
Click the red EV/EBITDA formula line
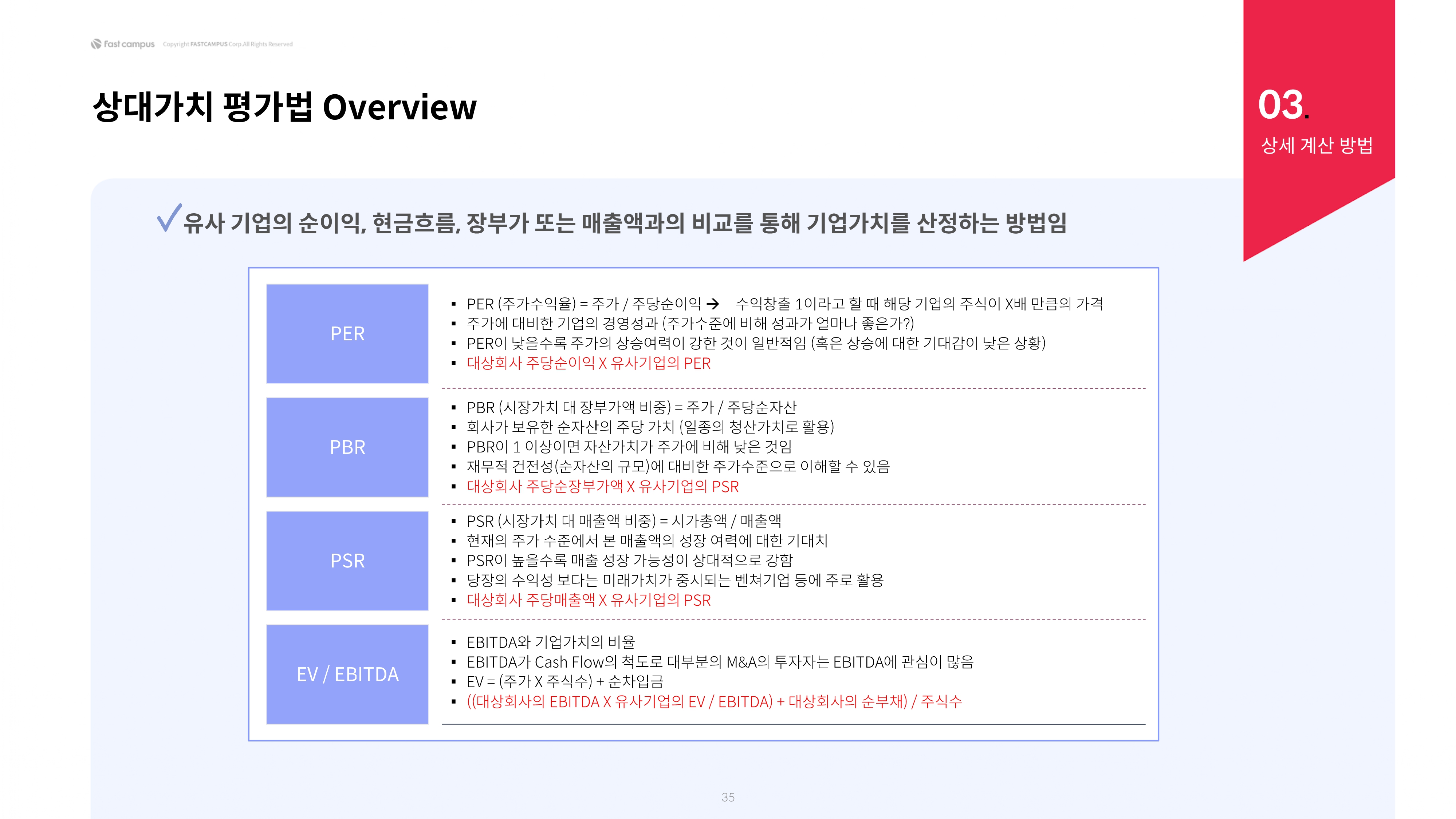coord(714,701)
